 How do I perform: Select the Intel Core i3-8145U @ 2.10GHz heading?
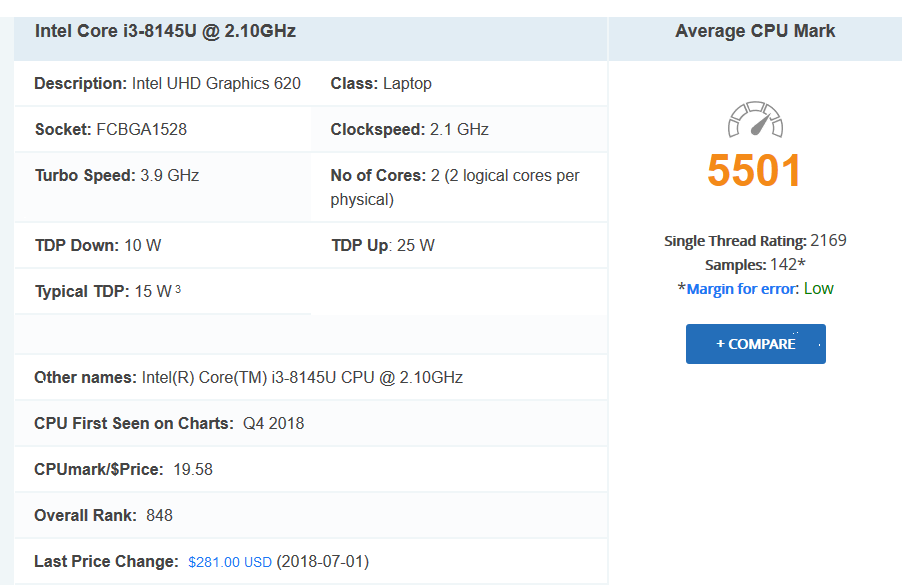pyautogui.click(x=165, y=31)
